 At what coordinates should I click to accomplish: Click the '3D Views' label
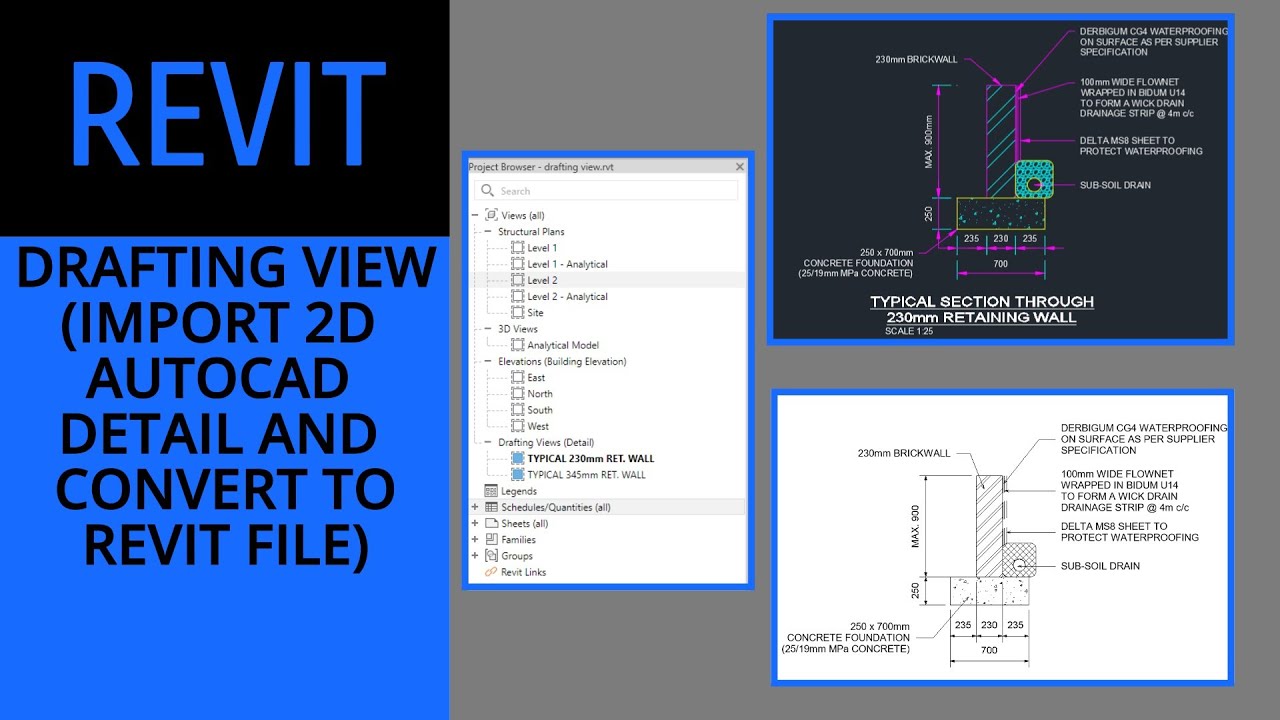tap(518, 329)
